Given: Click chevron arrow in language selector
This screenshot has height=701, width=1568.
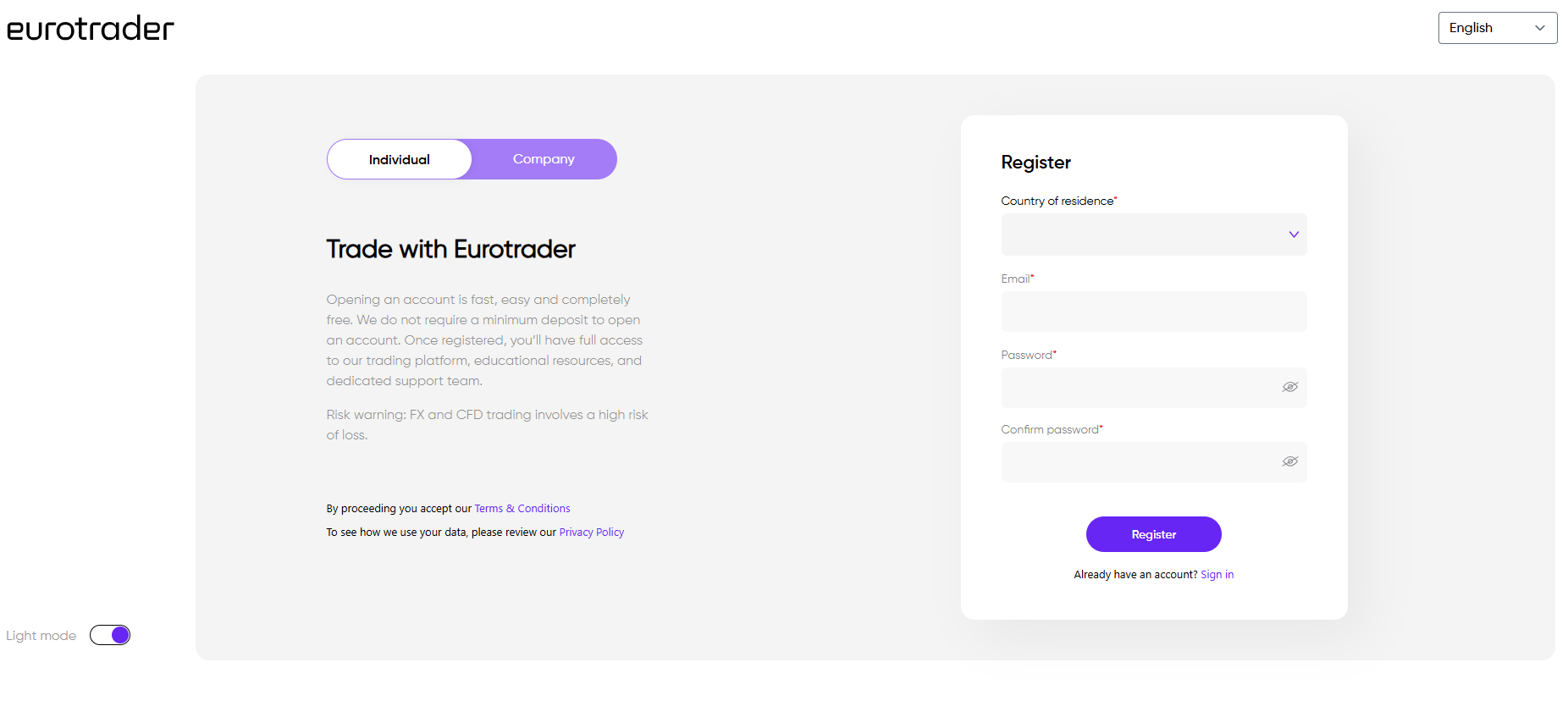Looking at the screenshot, I should (x=1539, y=28).
